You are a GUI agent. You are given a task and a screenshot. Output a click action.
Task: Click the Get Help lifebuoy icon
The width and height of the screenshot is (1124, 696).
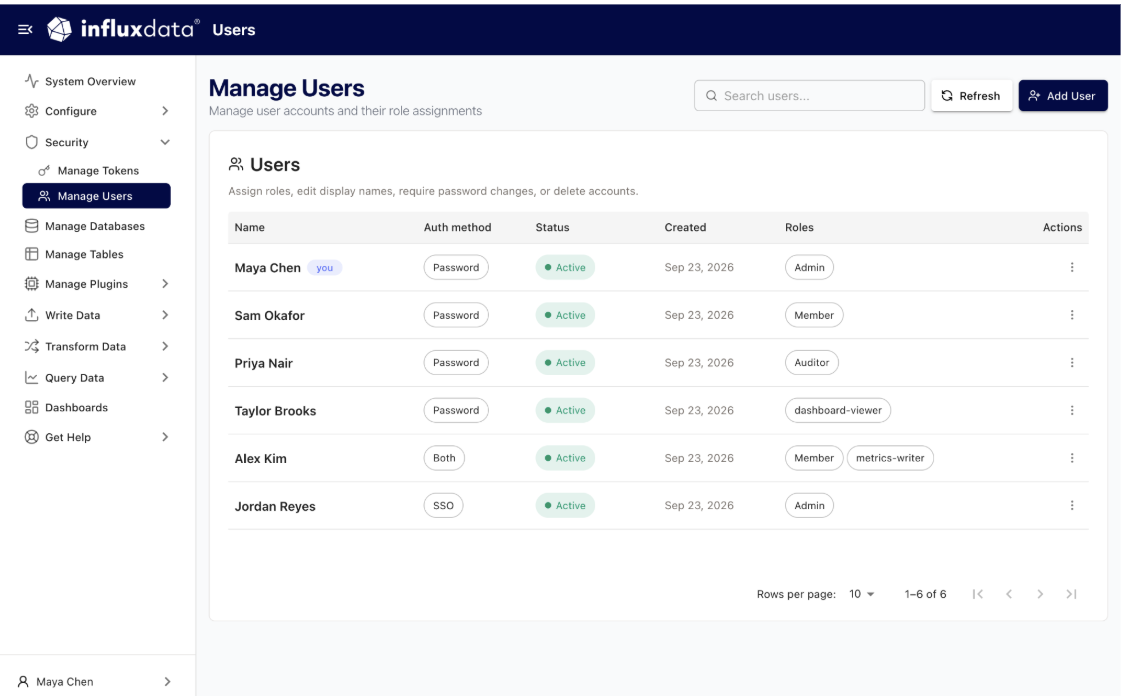coord(32,437)
